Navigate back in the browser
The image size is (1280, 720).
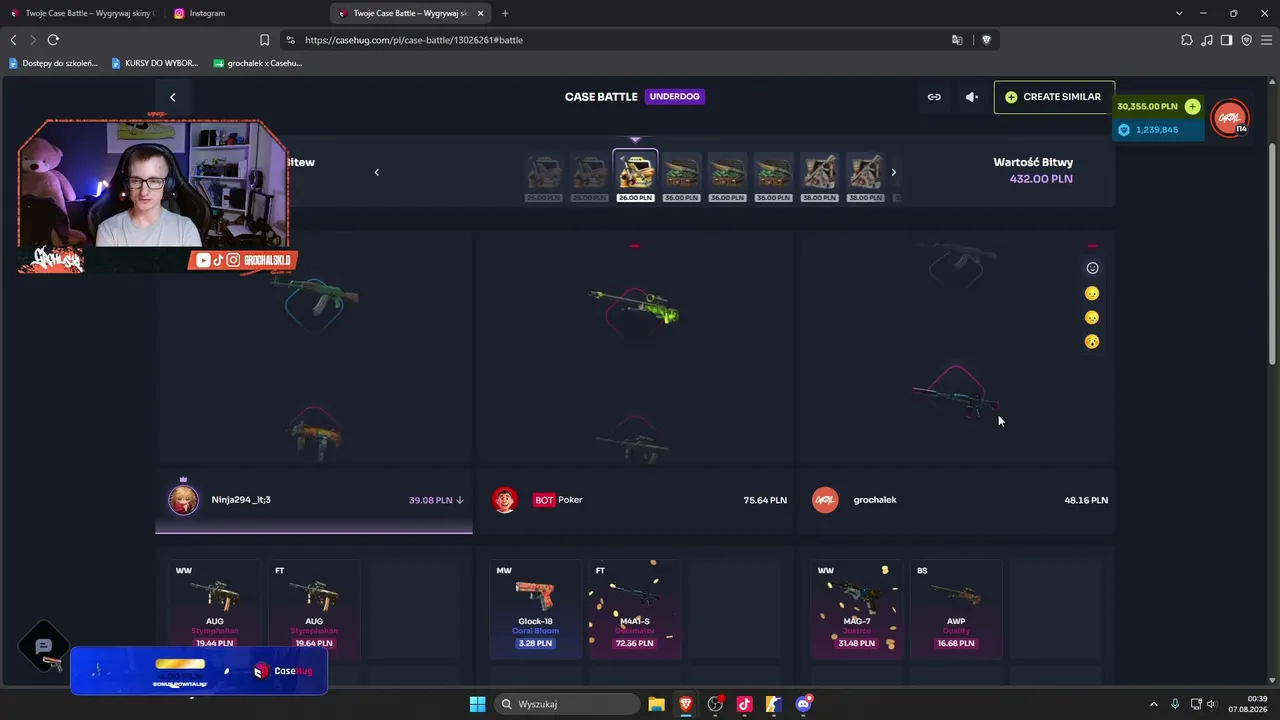pyautogui.click(x=13, y=40)
